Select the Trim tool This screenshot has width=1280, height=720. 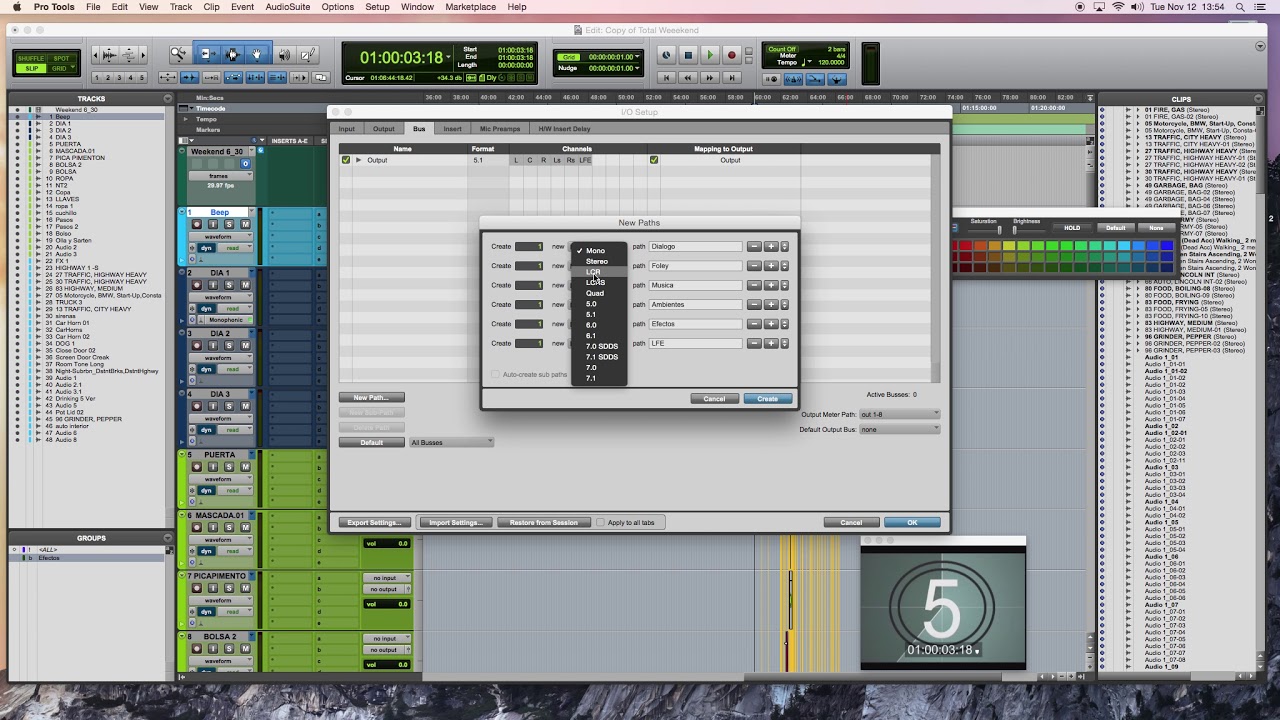click(x=208, y=55)
